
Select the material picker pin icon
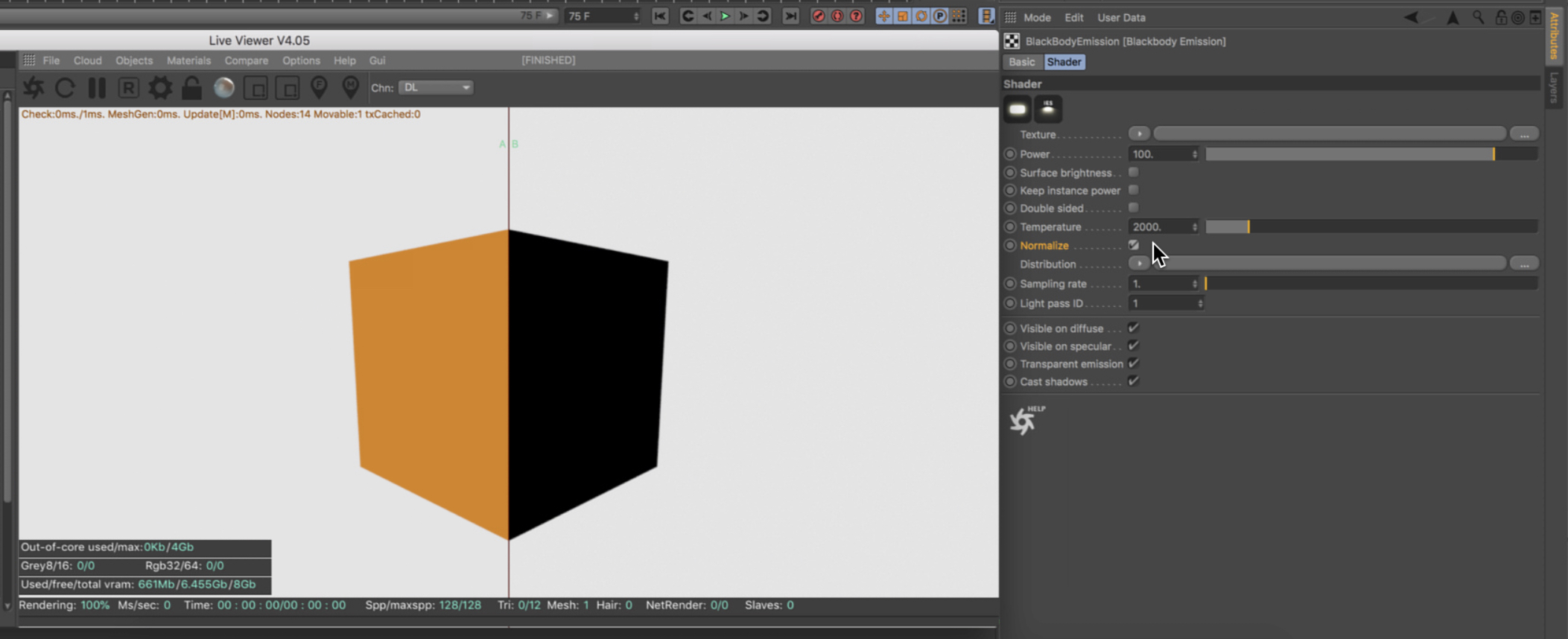click(350, 88)
